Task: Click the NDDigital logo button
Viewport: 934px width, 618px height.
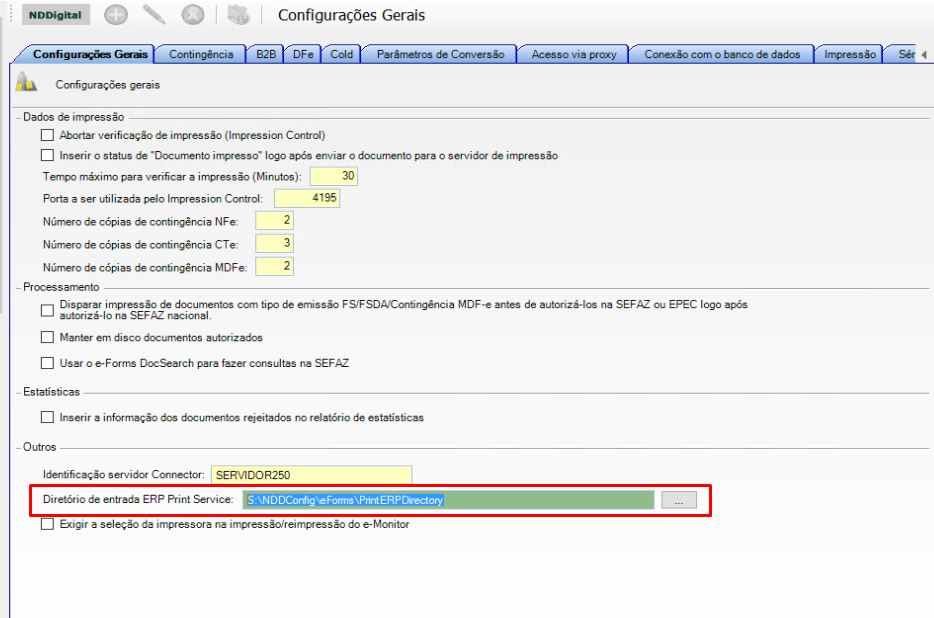Action: point(57,15)
